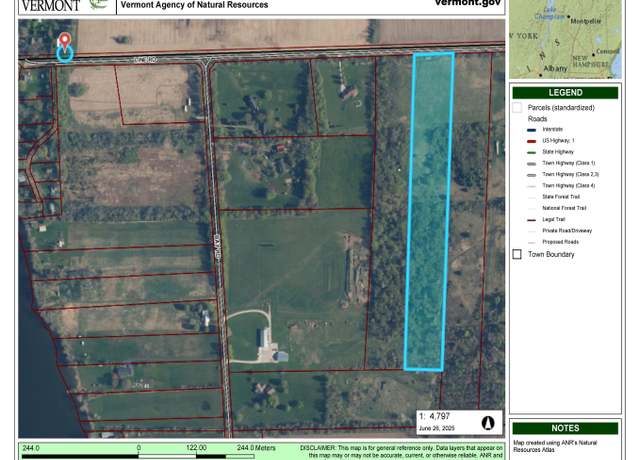The height and width of the screenshot is (460, 640).
Task: Click the Town Boundary legend label
Action: (551, 254)
